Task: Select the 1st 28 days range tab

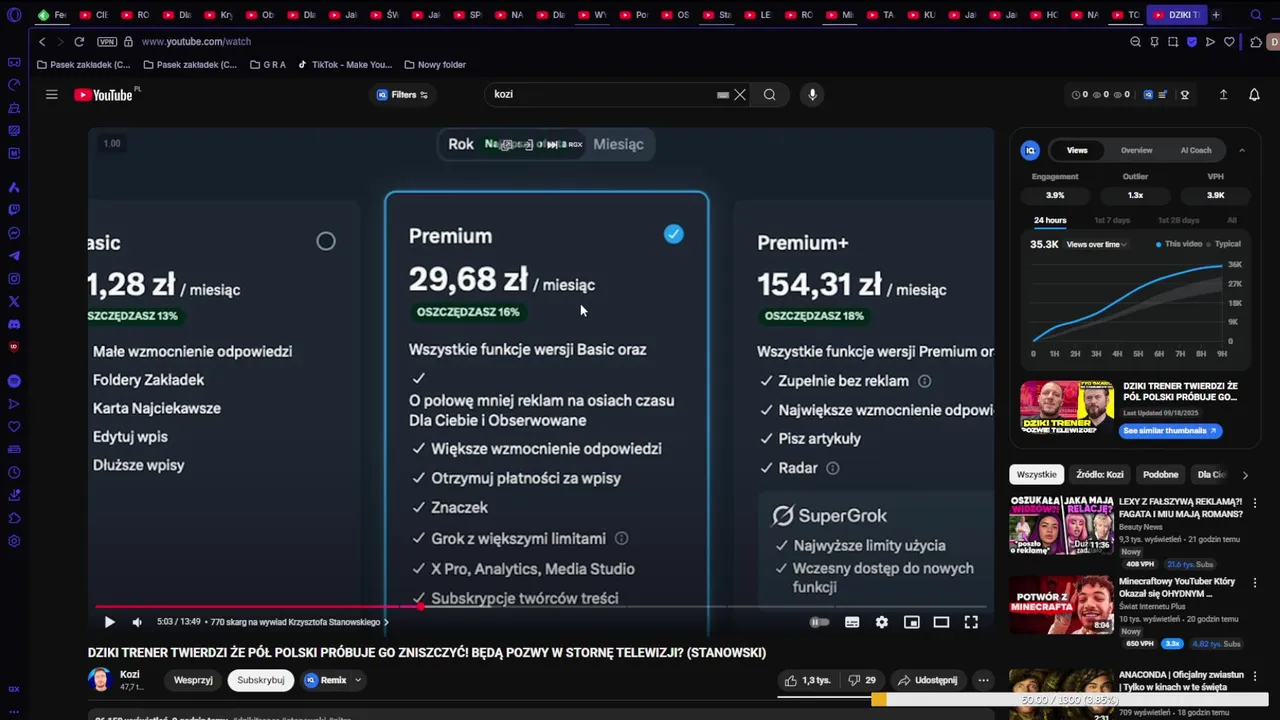Action: [x=1178, y=220]
